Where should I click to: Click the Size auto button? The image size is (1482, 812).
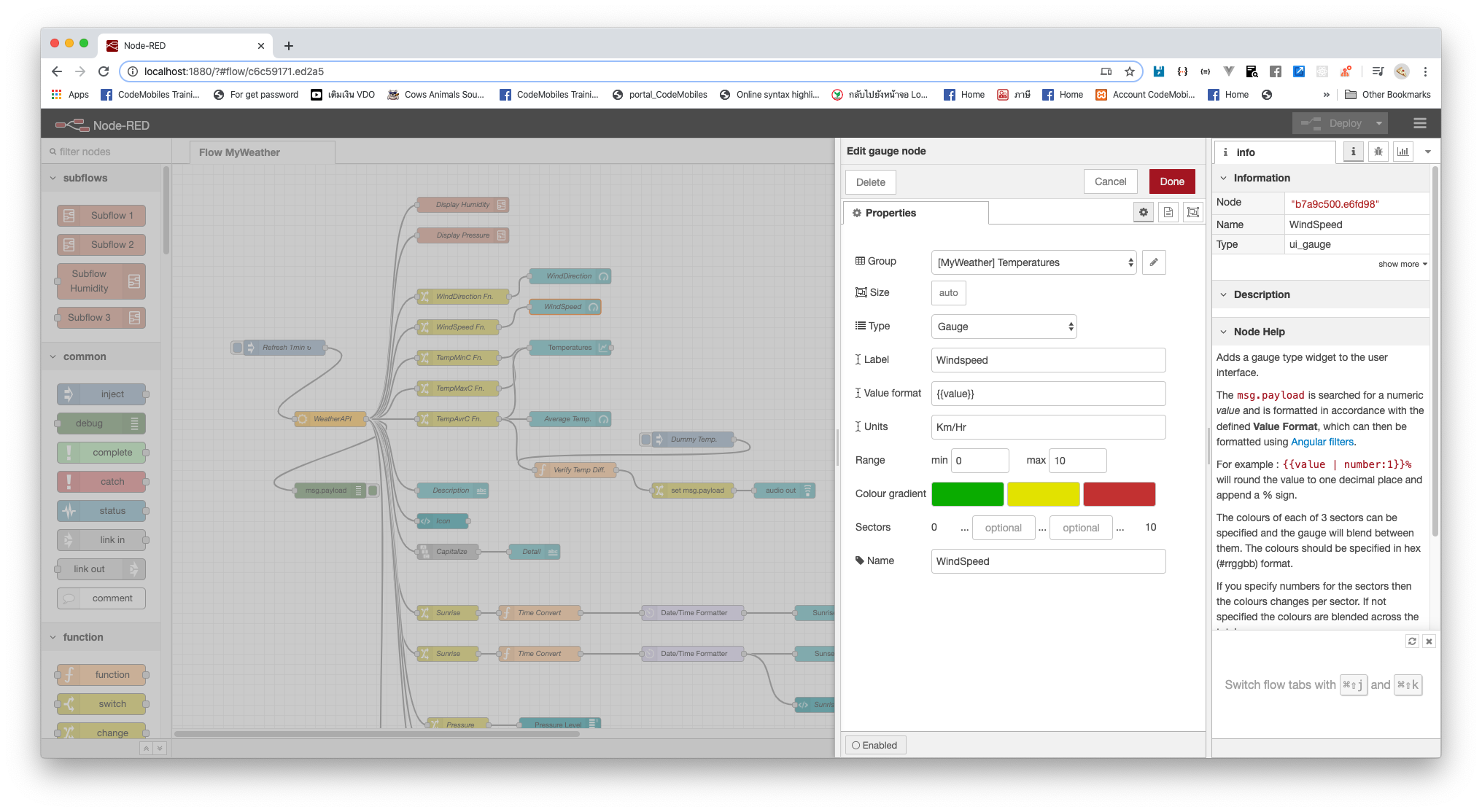948,293
